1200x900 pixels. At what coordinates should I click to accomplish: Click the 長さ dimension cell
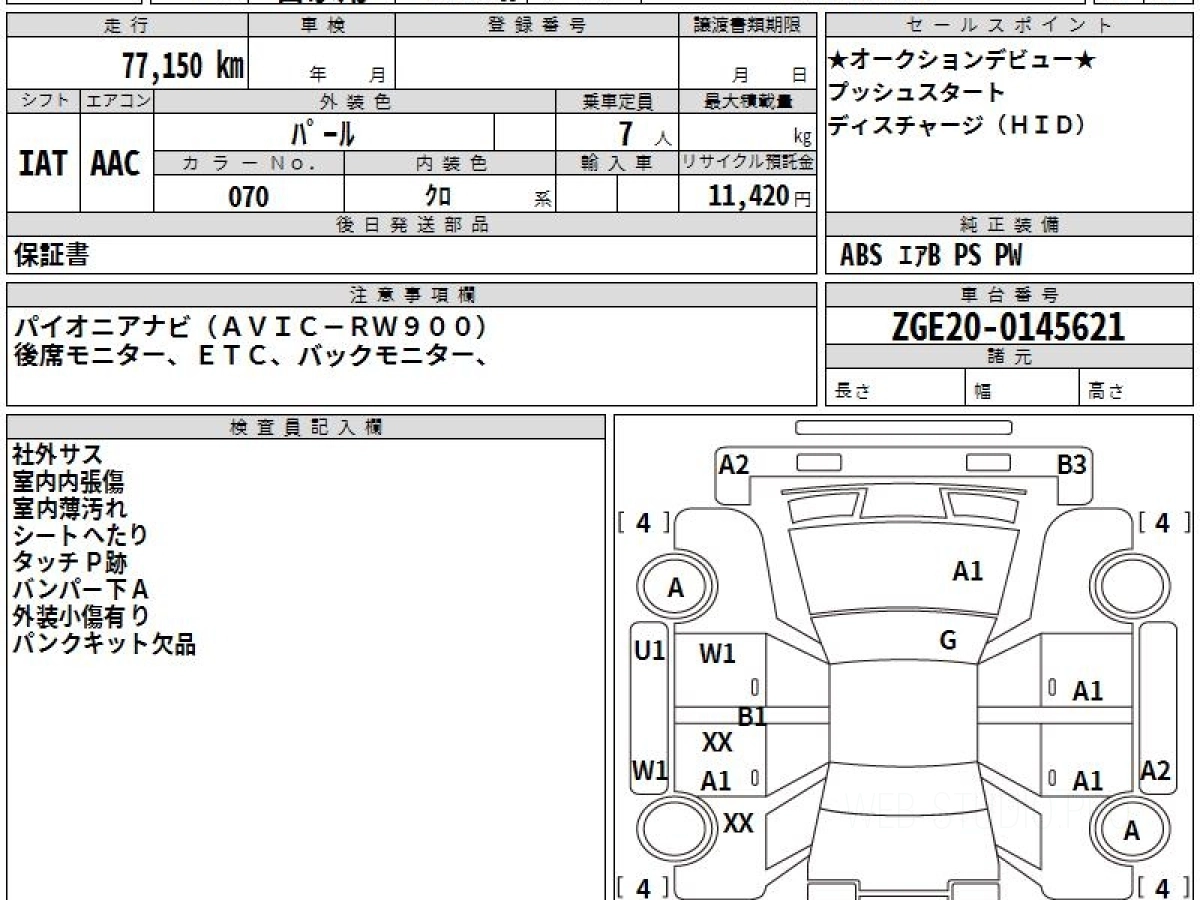pos(895,388)
